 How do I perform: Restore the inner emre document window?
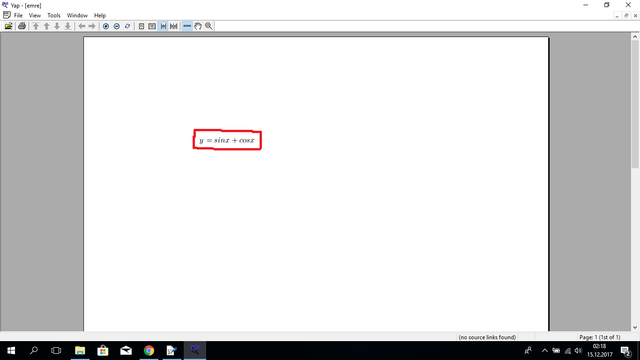[626, 16]
